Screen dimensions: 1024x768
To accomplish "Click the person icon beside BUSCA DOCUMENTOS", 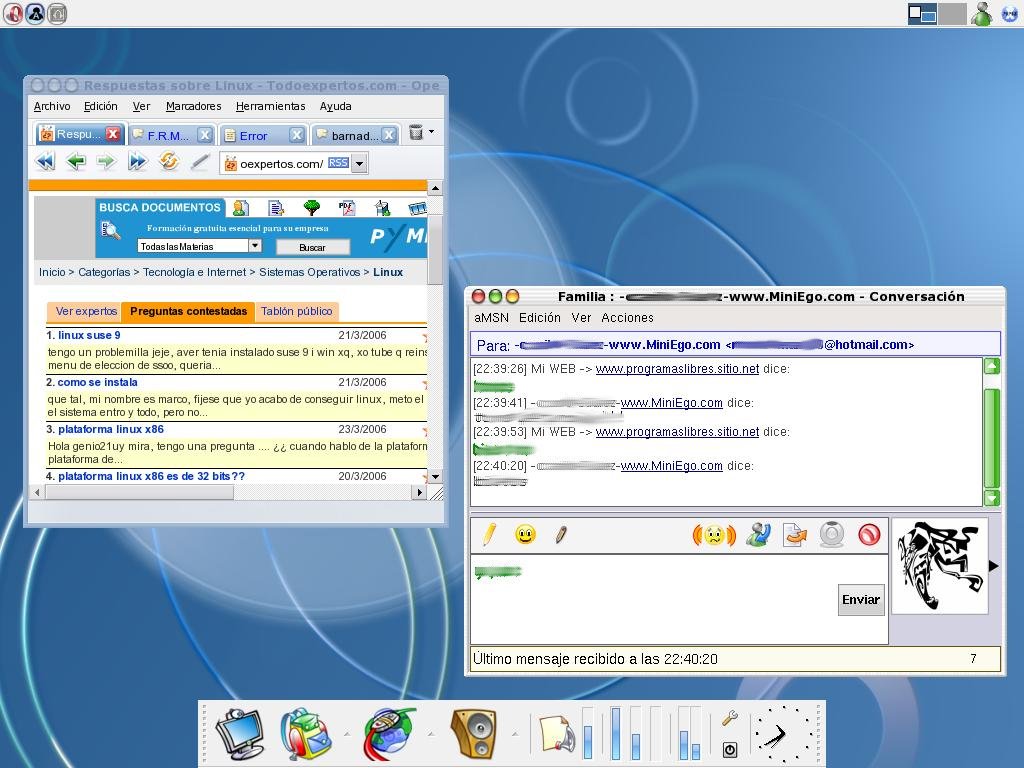I will pos(241,208).
